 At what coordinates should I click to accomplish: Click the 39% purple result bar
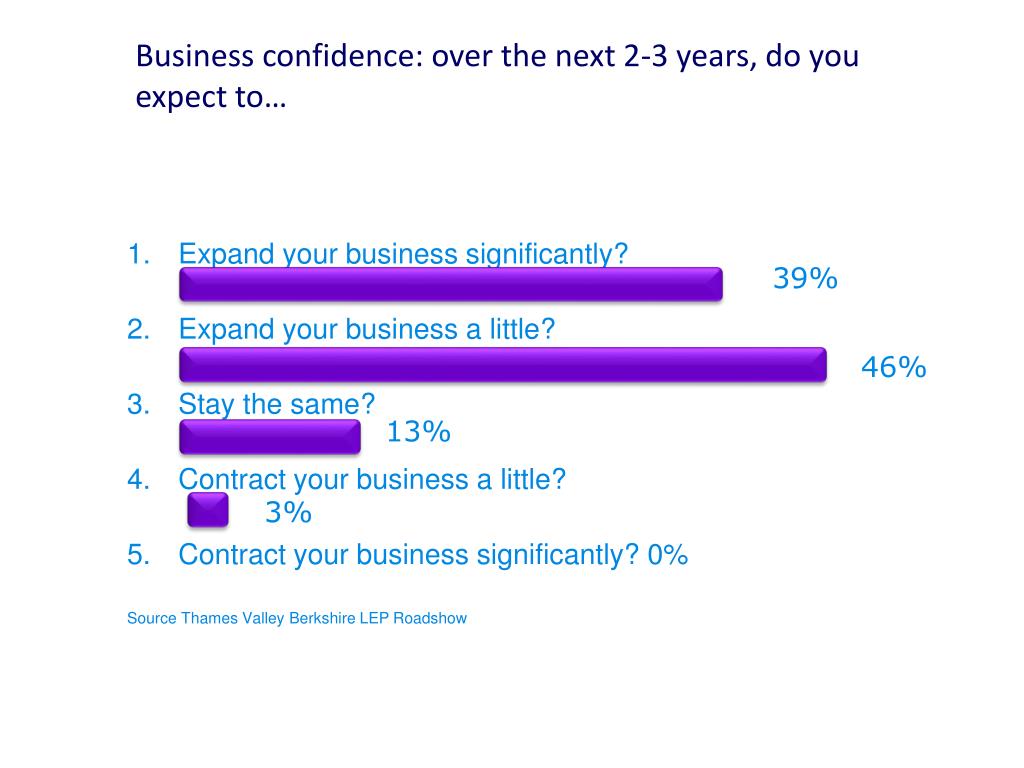click(x=451, y=284)
